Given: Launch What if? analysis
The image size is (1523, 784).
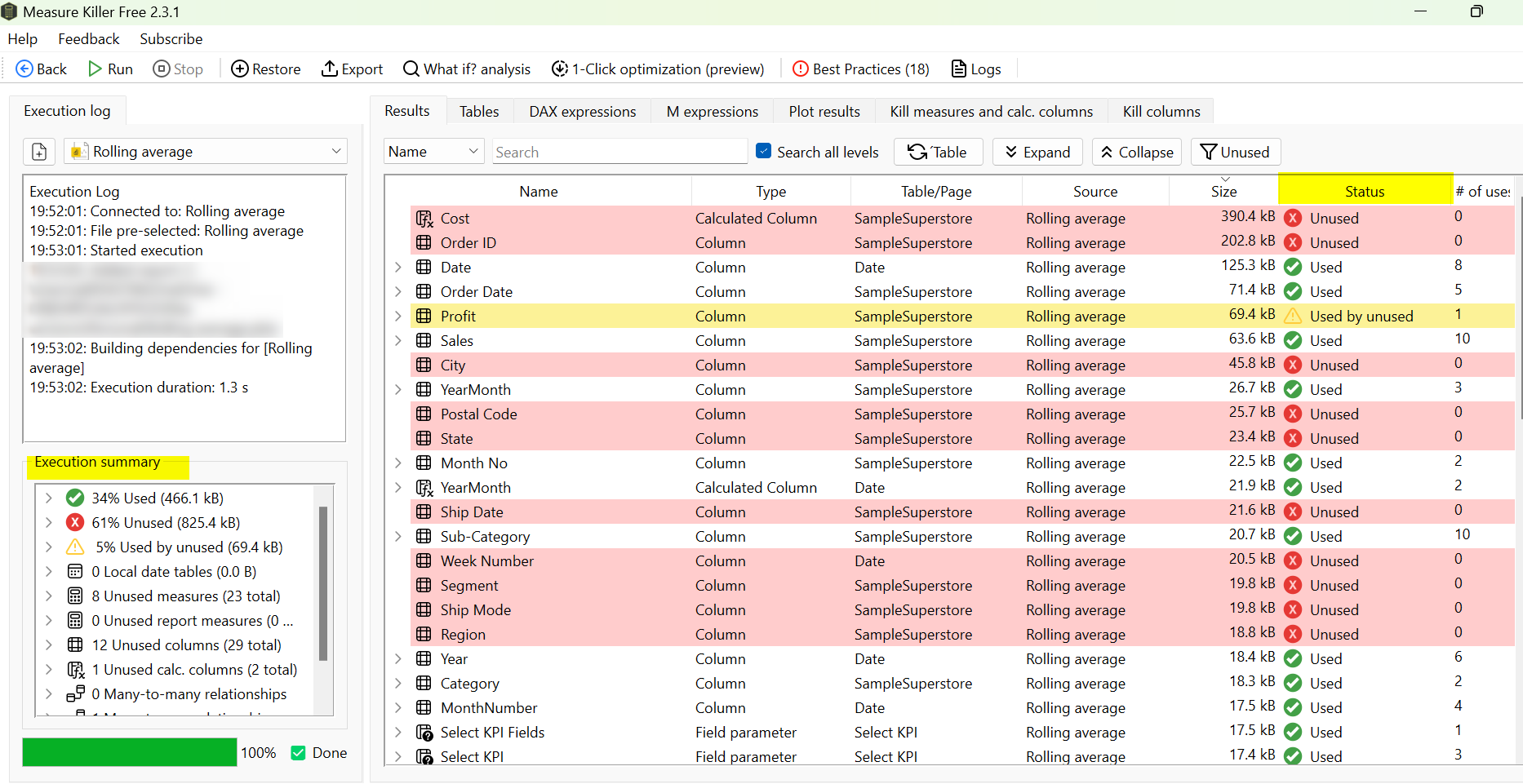Looking at the screenshot, I should (x=467, y=69).
